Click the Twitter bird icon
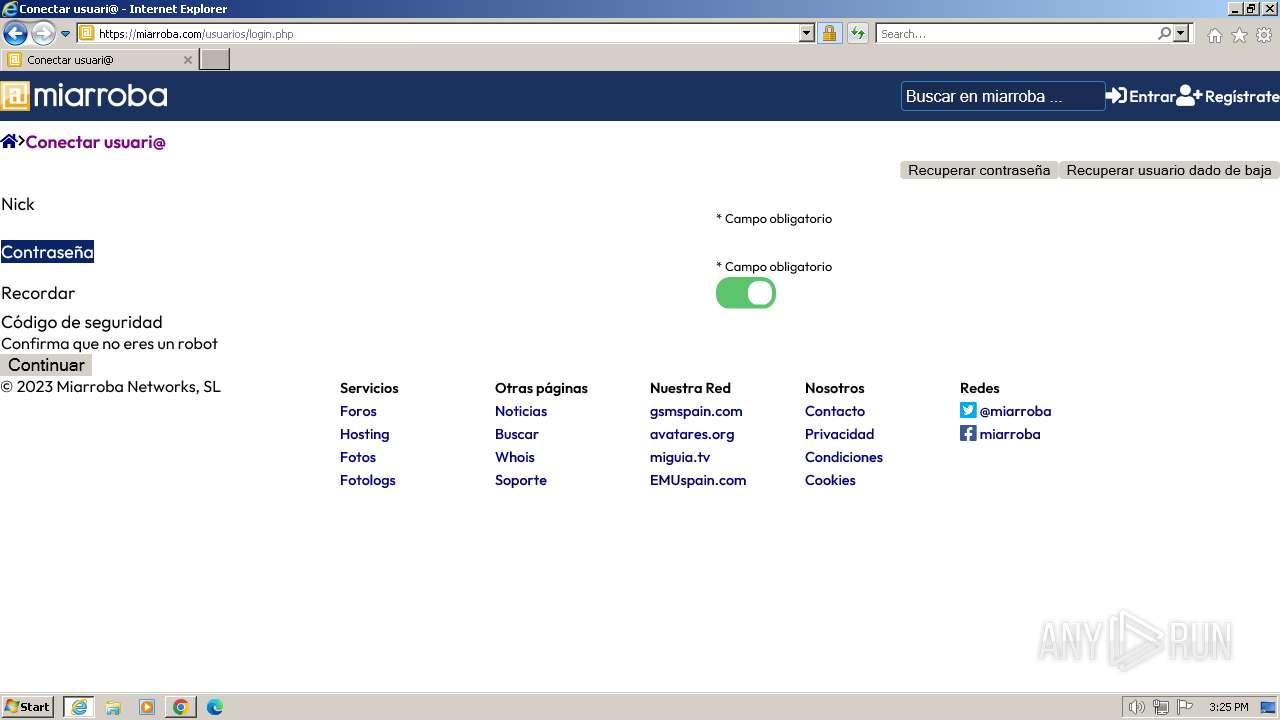Viewport: 1280px width, 720px height. (968, 410)
